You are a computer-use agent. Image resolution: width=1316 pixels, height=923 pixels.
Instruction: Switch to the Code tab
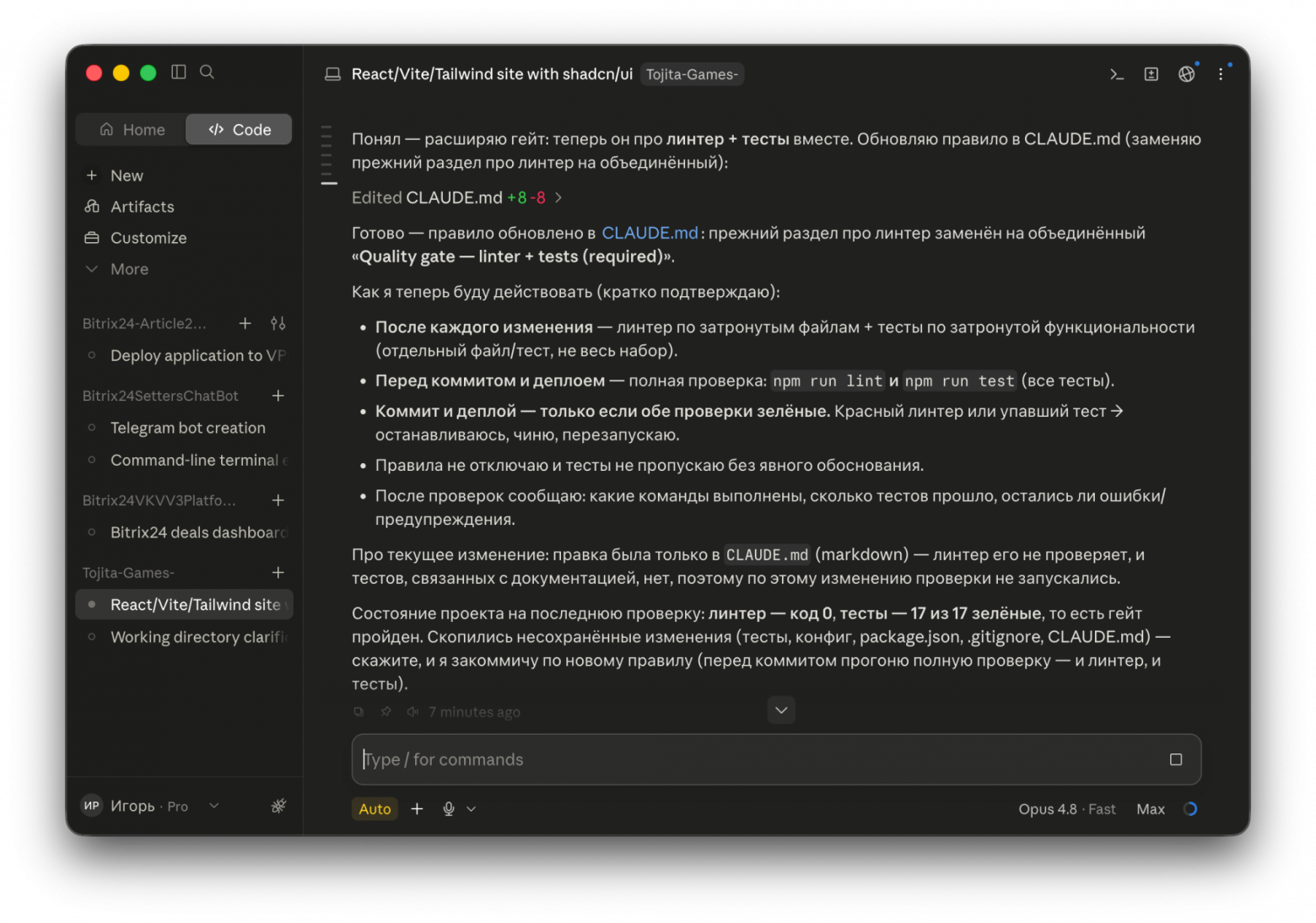coord(240,129)
